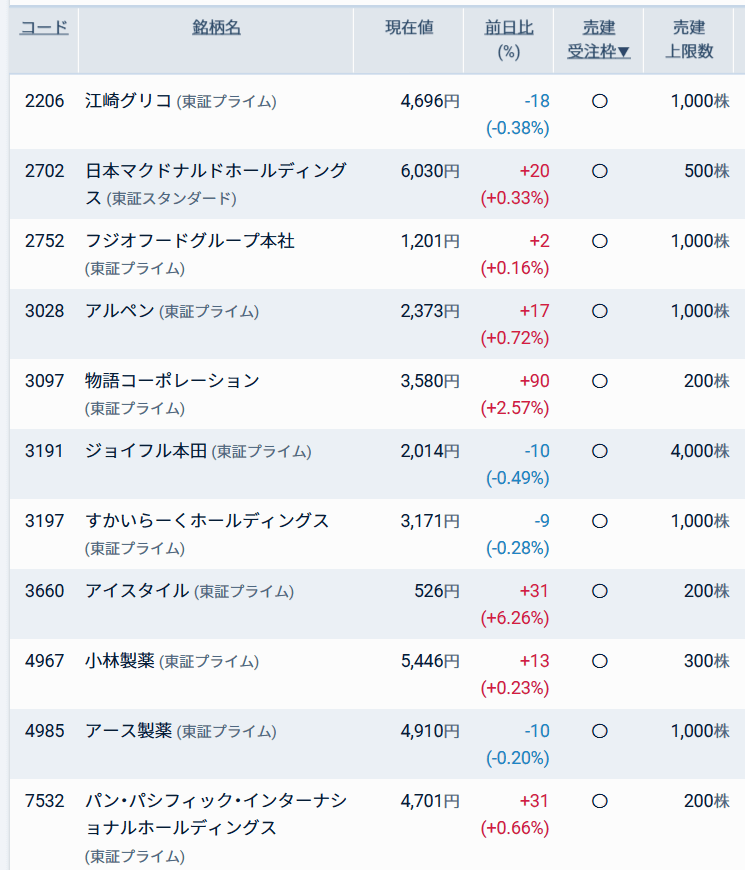This screenshot has height=870, width=745.
Task: Select the 銘柄名 column header
Action: 216,27
